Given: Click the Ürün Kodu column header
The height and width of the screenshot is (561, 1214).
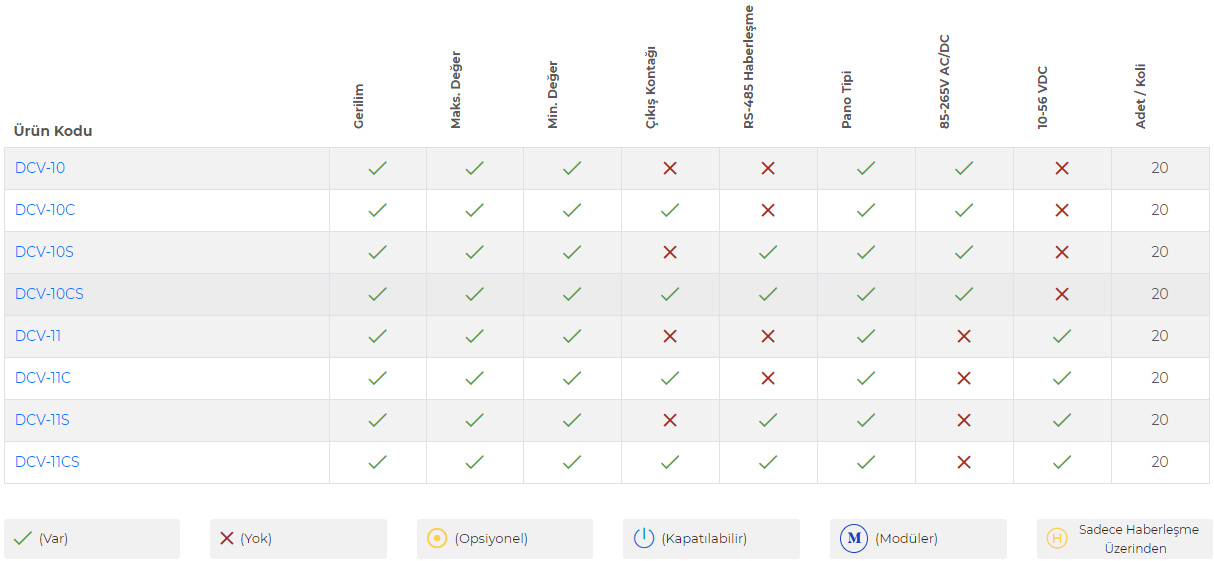Looking at the screenshot, I should click(x=53, y=131).
